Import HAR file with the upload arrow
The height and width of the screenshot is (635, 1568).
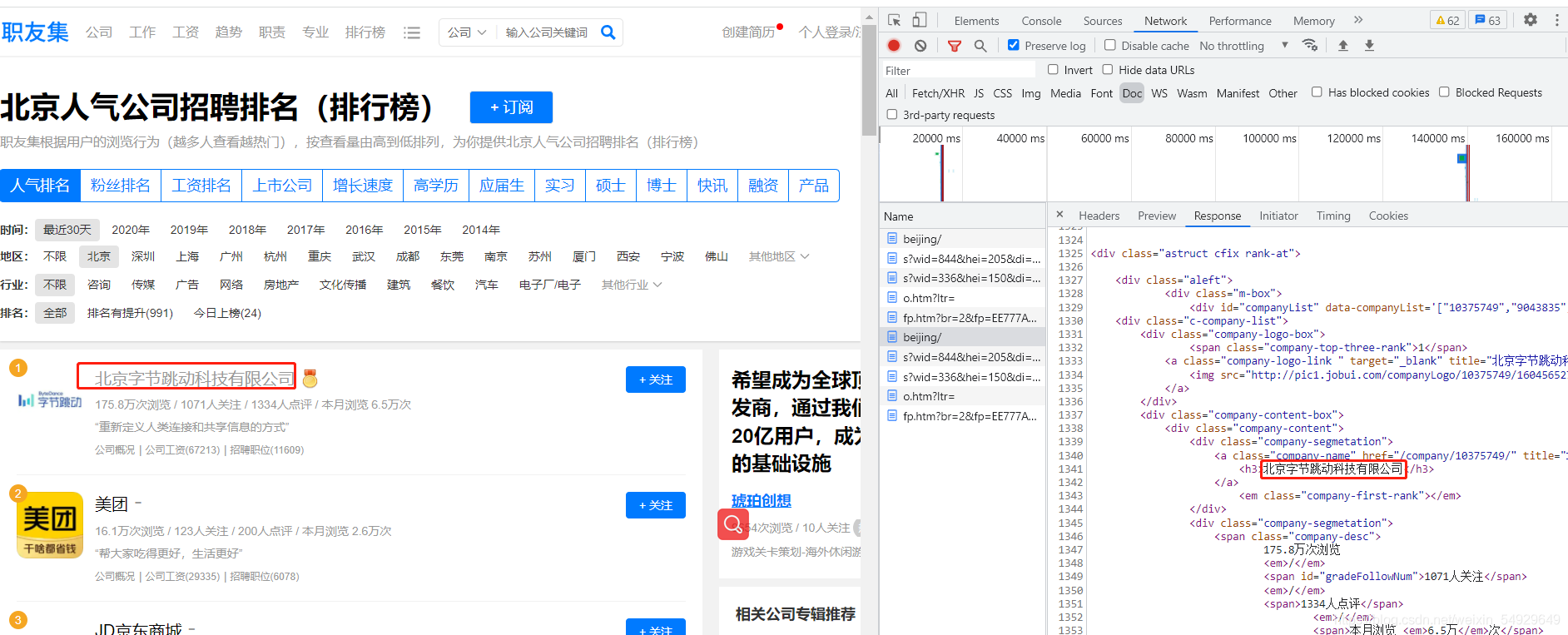coord(1342,46)
